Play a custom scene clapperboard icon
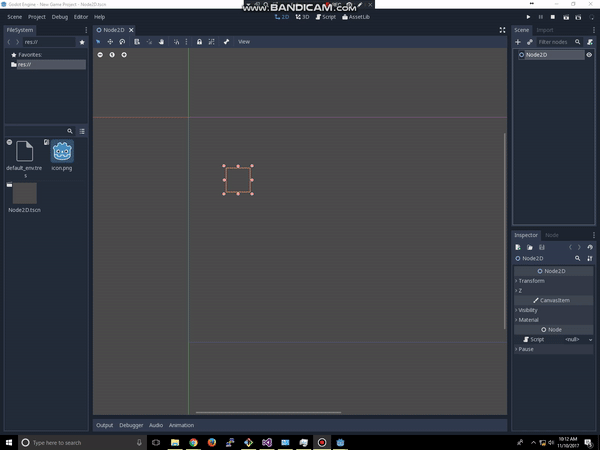The width and height of the screenshot is (600, 450). (x=578, y=17)
